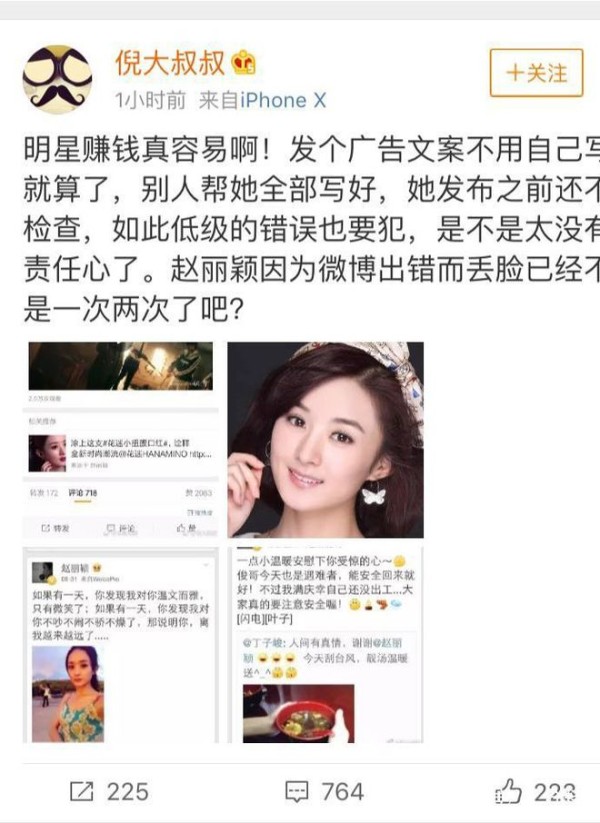
Task: Open the soup bowl screenshot thumbnail
Action: click(x=325, y=645)
